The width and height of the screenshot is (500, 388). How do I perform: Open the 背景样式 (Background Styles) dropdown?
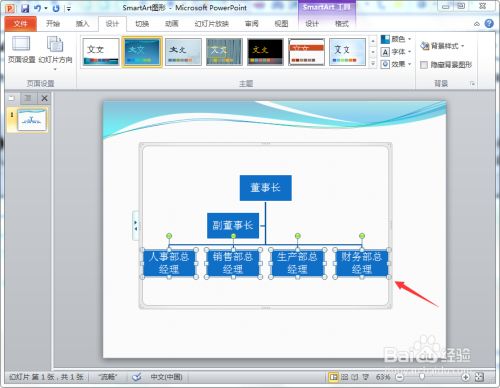[442, 46]
